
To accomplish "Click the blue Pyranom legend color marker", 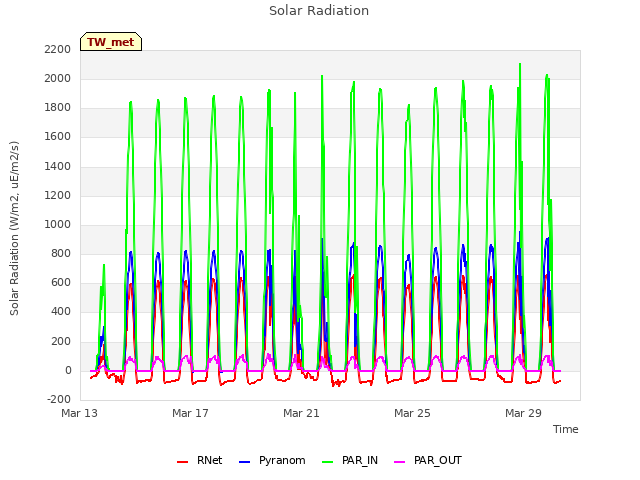I will (244, 462).
